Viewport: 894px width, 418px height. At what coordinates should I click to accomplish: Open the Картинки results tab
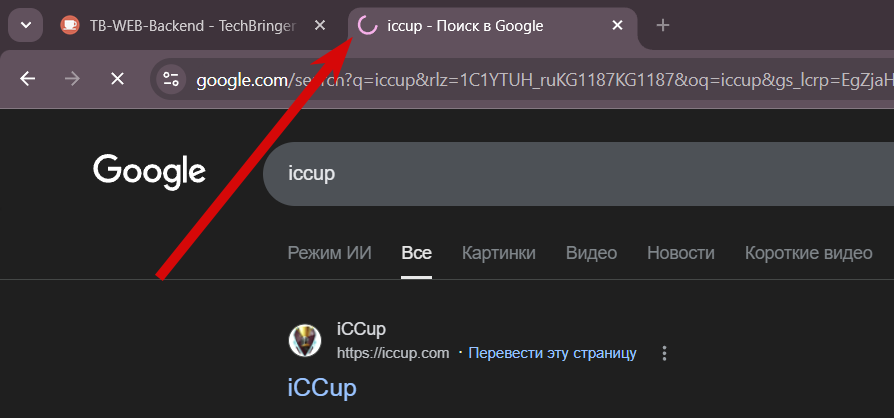click(498, 253)
